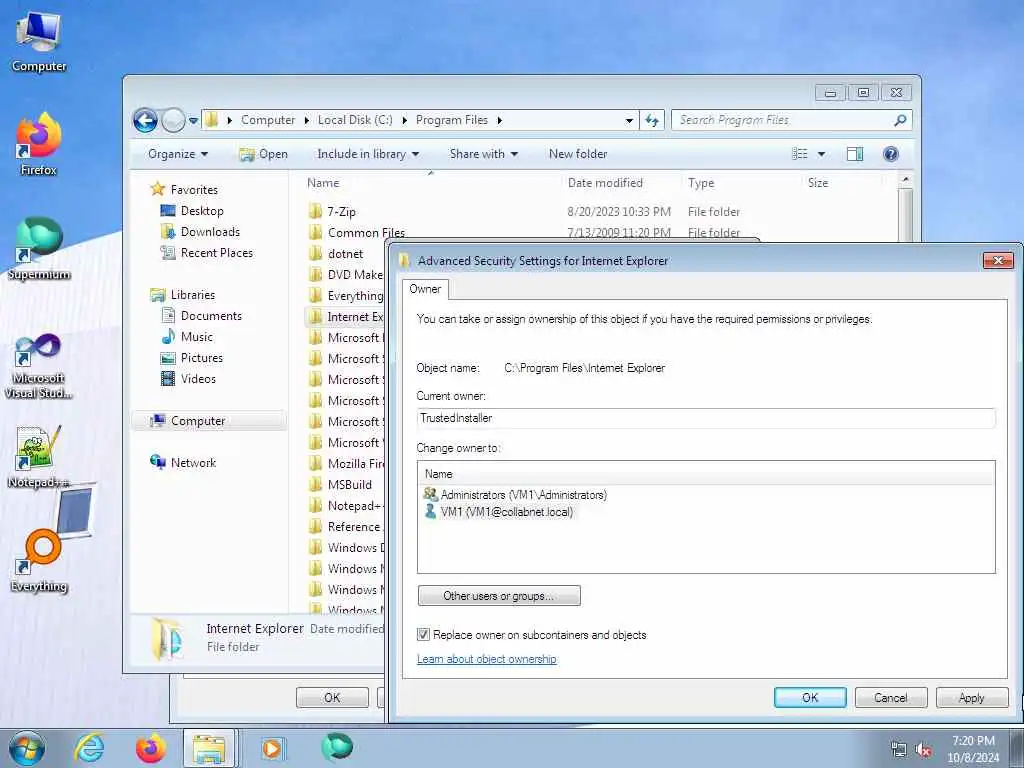Select Computer in navigation pane
This screenshot has height=768, width=1024.
[x=198, y=421]
